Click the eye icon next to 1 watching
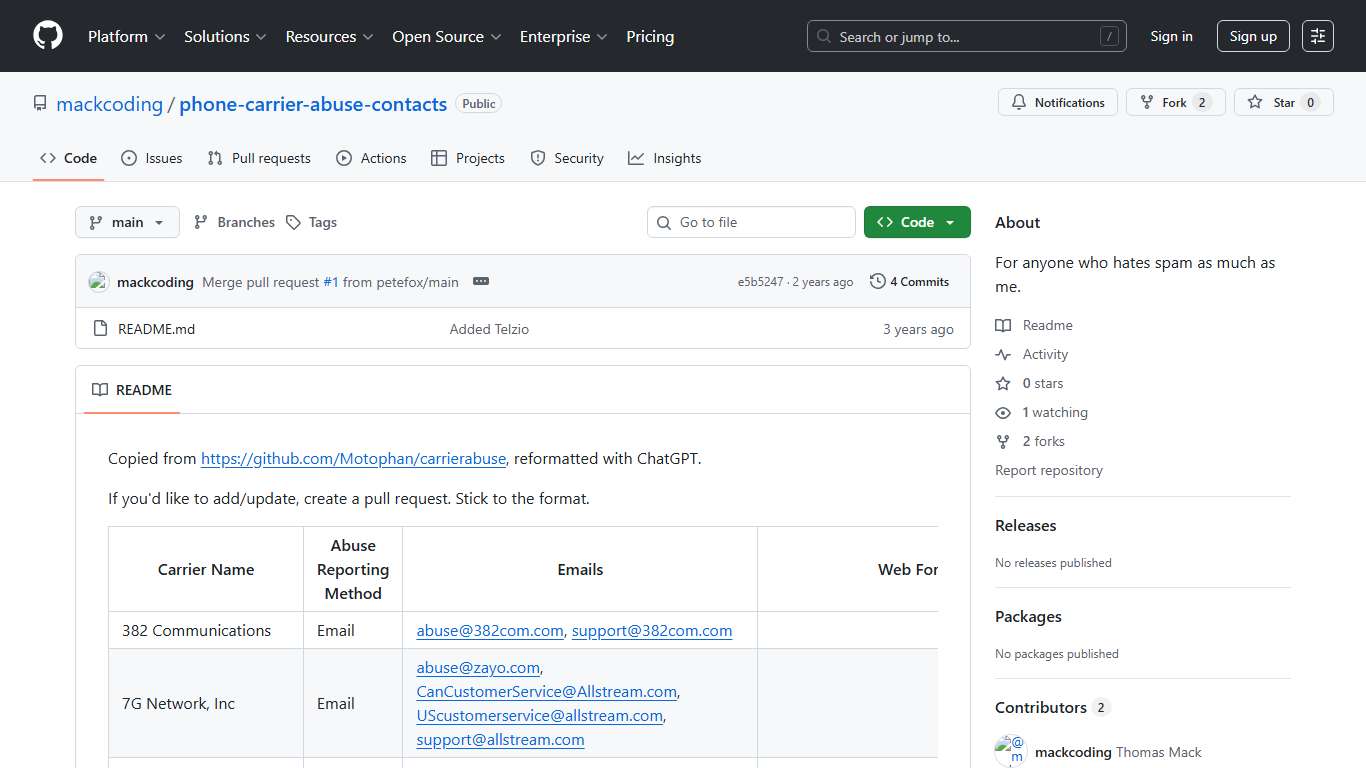Viewport: 1366px width, 768px height. tap(1003, 412)
